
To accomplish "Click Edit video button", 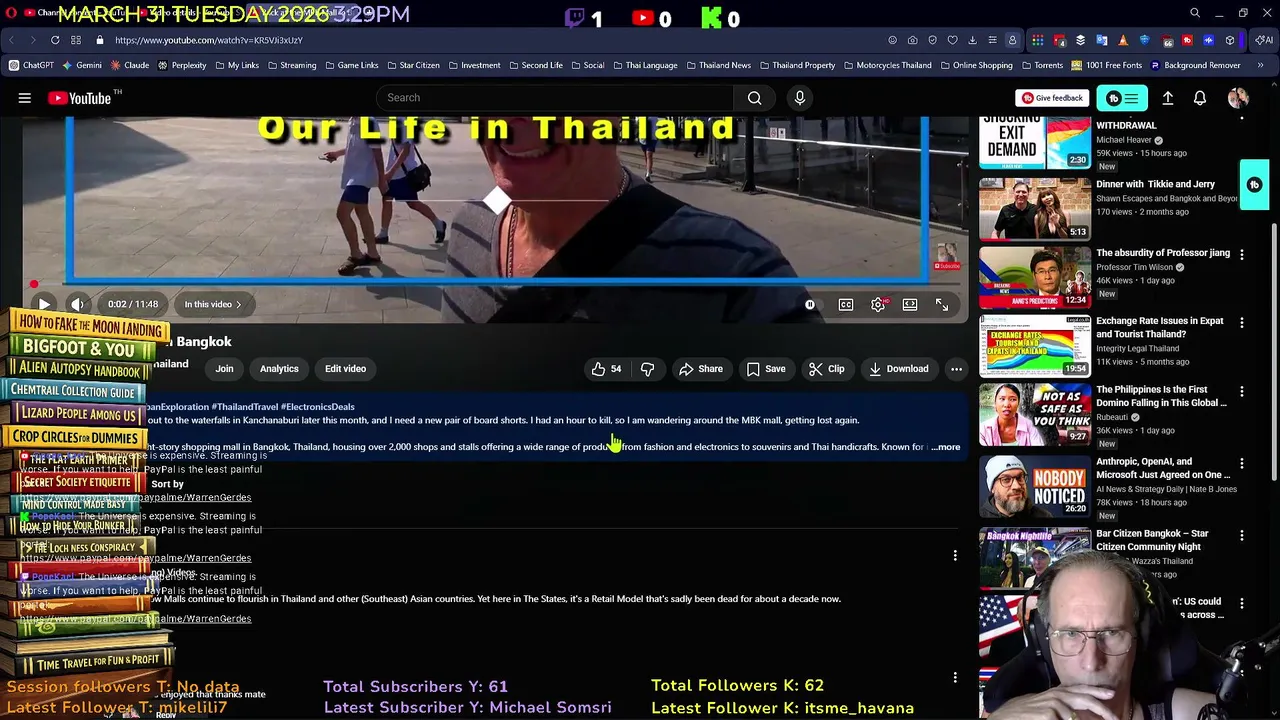I will click(x=345, y=369).
